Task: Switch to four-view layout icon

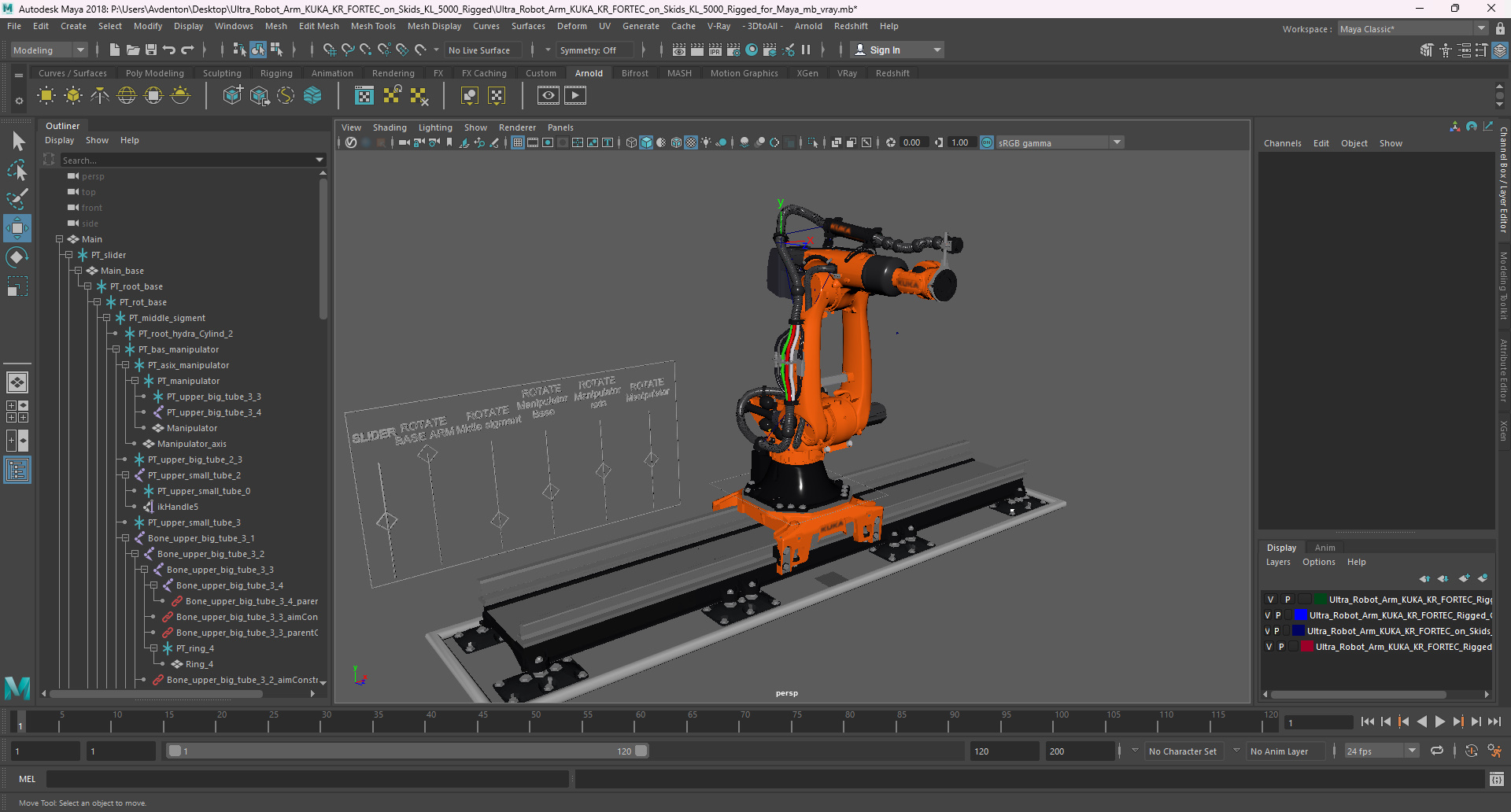Action: [17, 412]
